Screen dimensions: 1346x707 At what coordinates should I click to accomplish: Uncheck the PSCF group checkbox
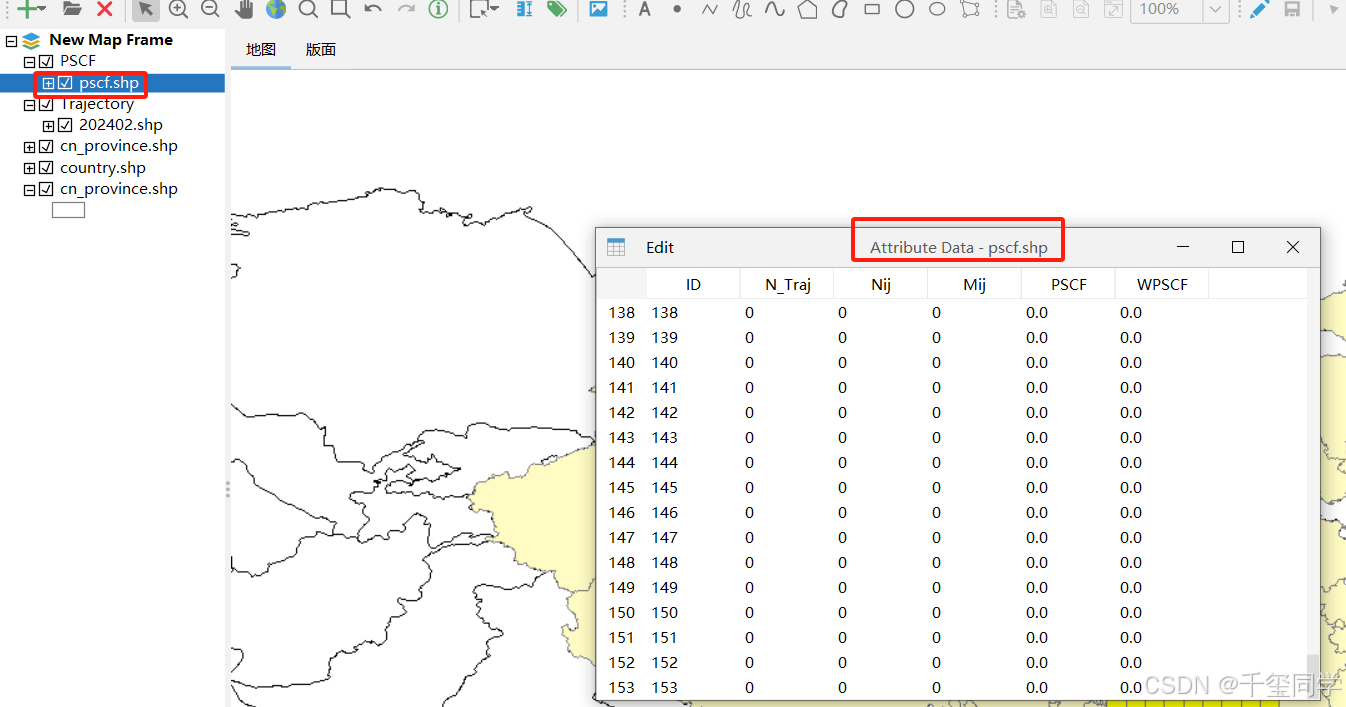click(46, 61)
